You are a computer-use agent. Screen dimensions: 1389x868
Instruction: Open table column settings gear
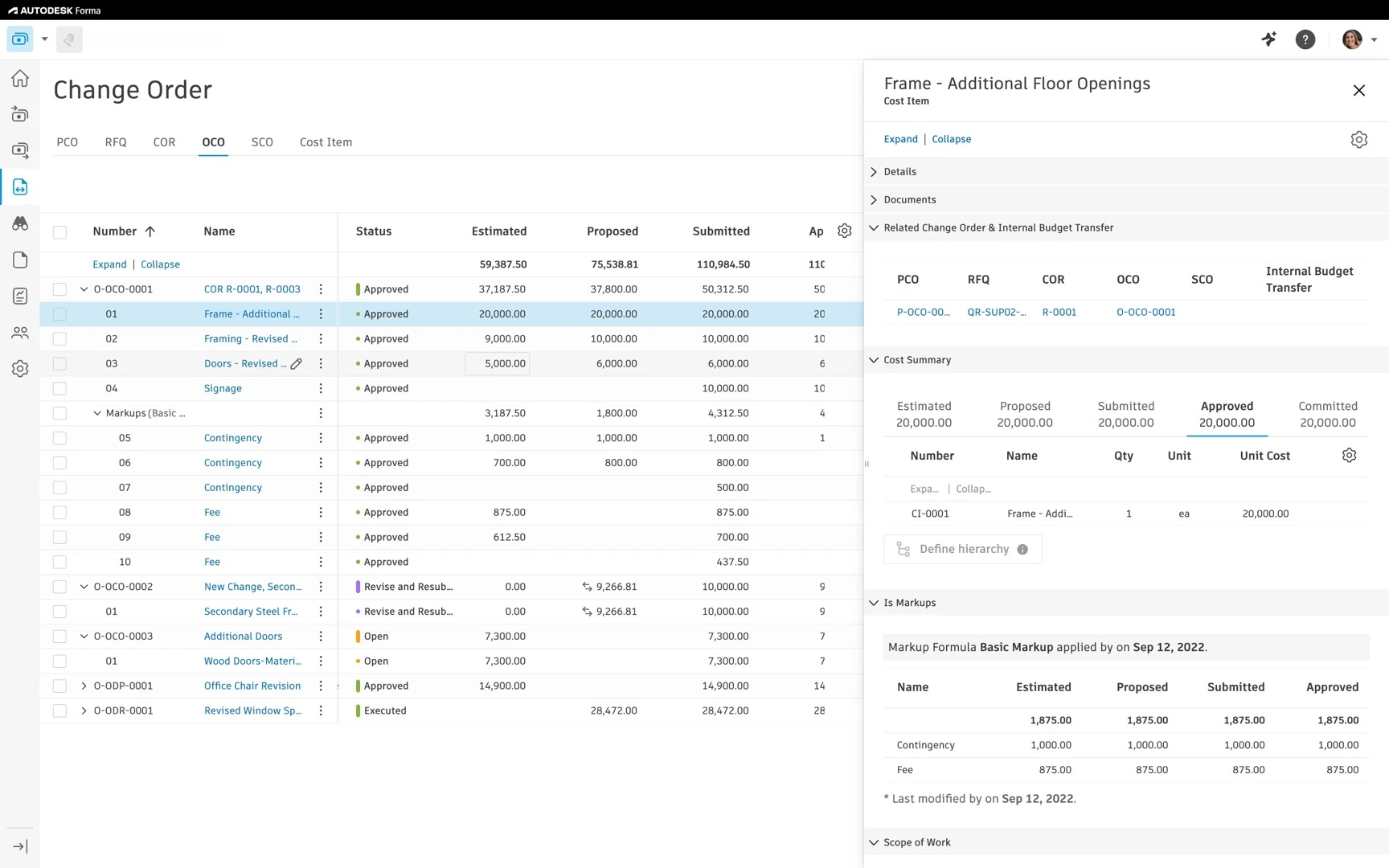(844, 231)
